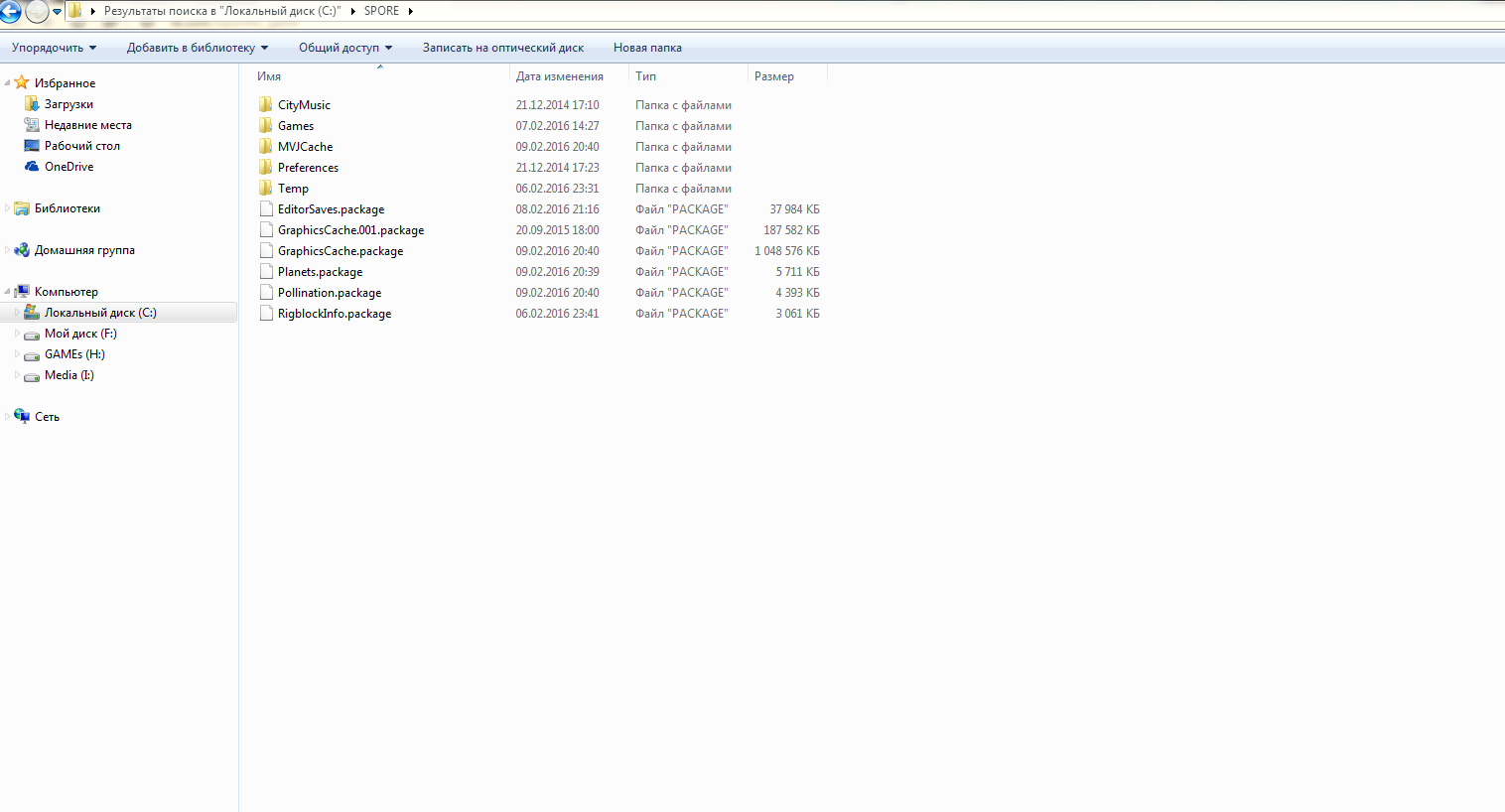Select the Planets.package file name

point(320,272)
